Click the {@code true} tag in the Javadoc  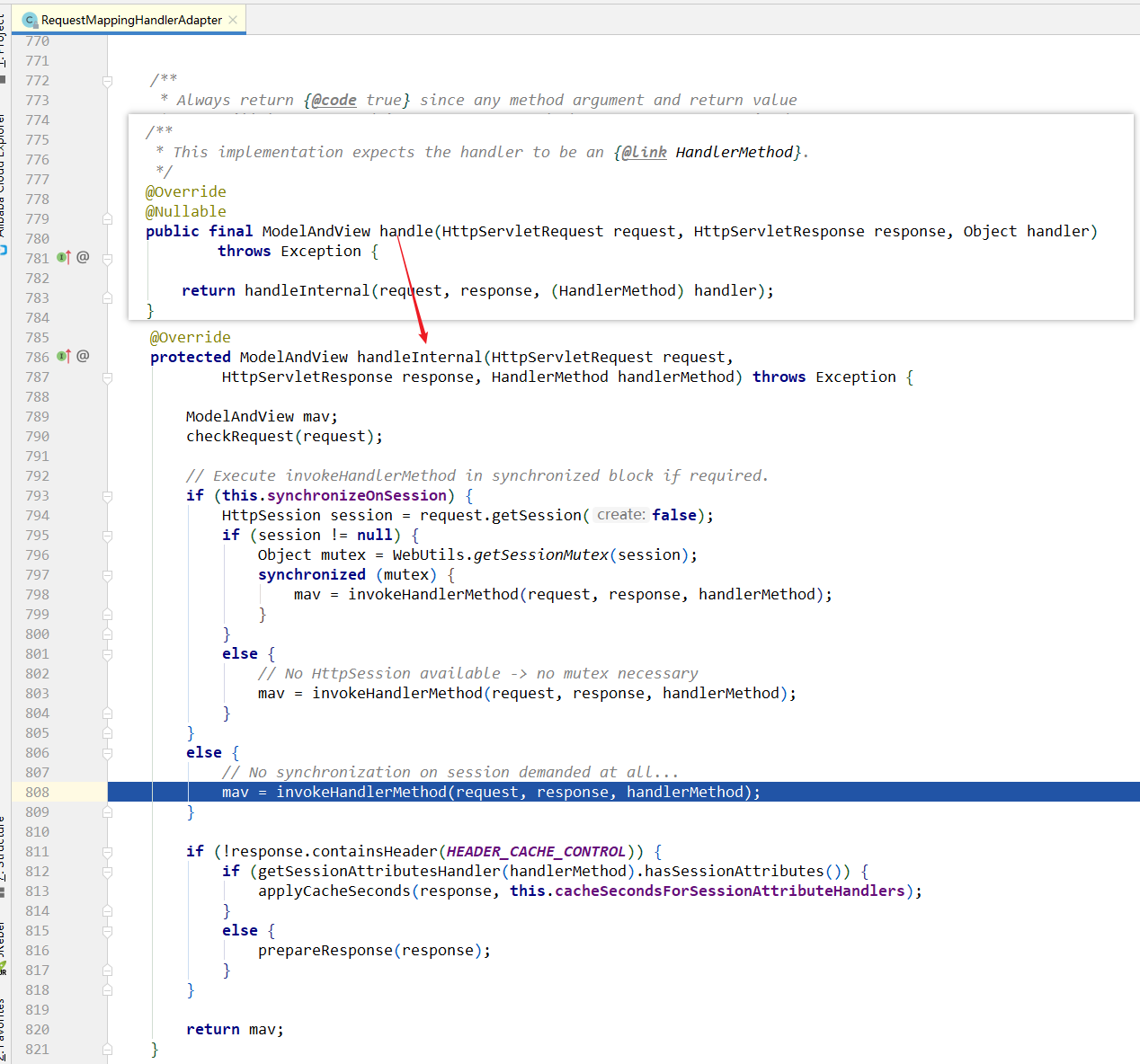357,101
